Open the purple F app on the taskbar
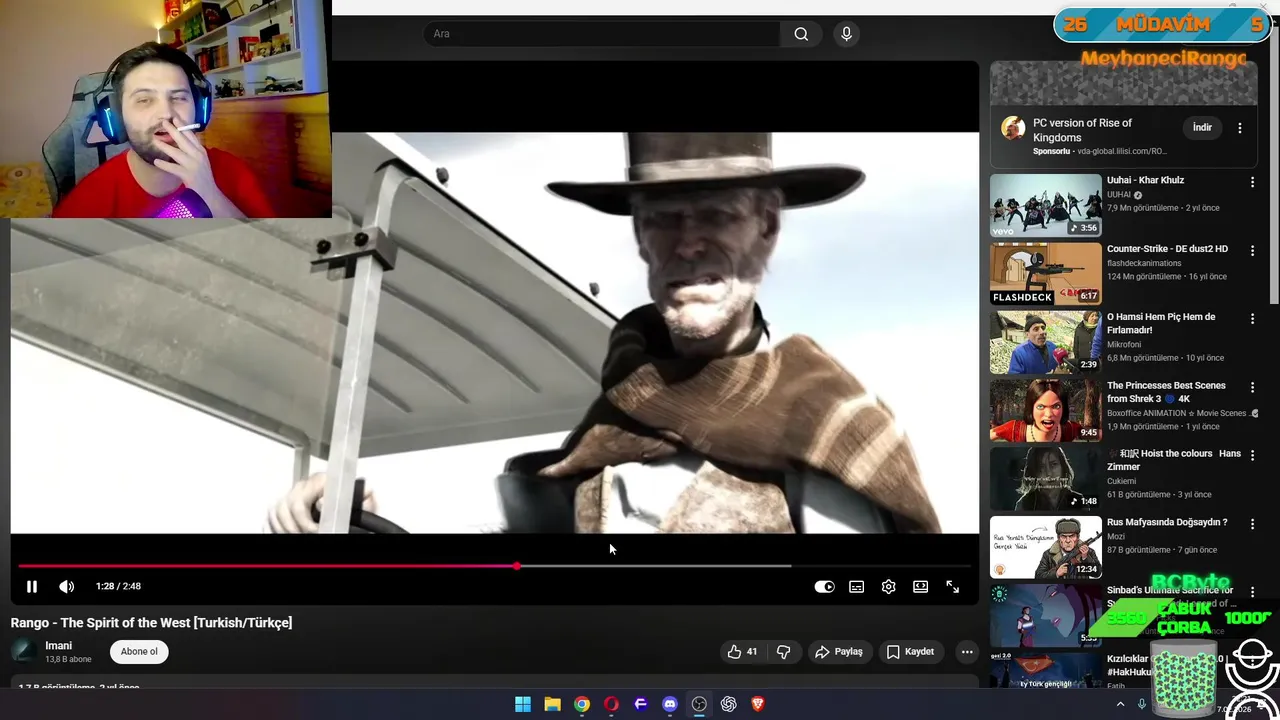 coord(641,704)
